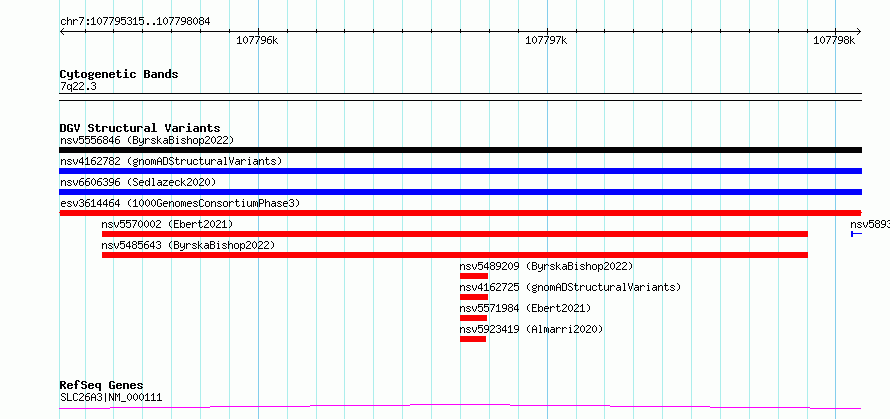Select the short red nsv4162725 bar
Image resolution: width=890 pixels, height=419 pixels.
point(474,297)
